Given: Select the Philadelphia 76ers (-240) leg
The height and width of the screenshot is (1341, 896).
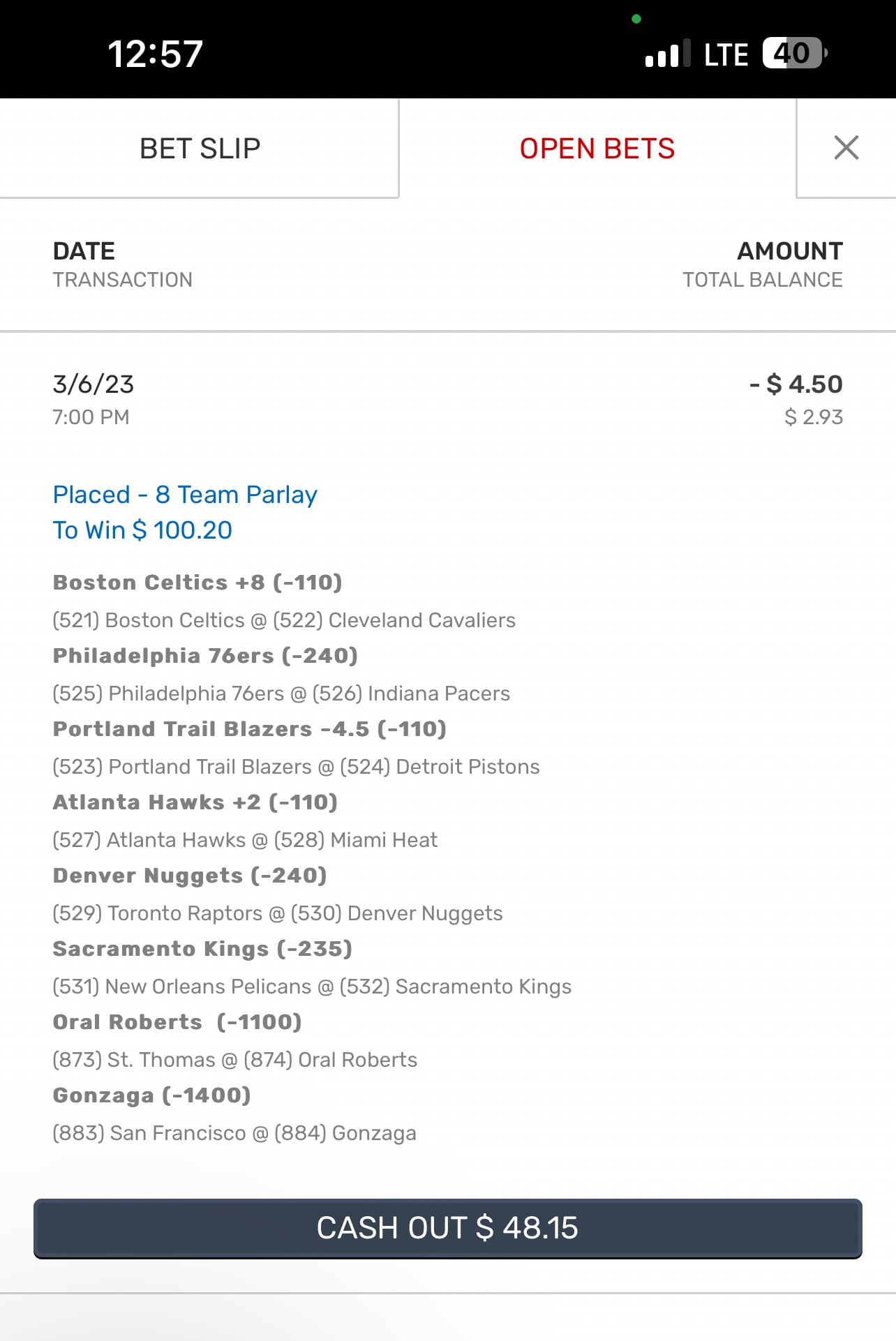Looking at the screenshot, I should [x=205, y=656].
